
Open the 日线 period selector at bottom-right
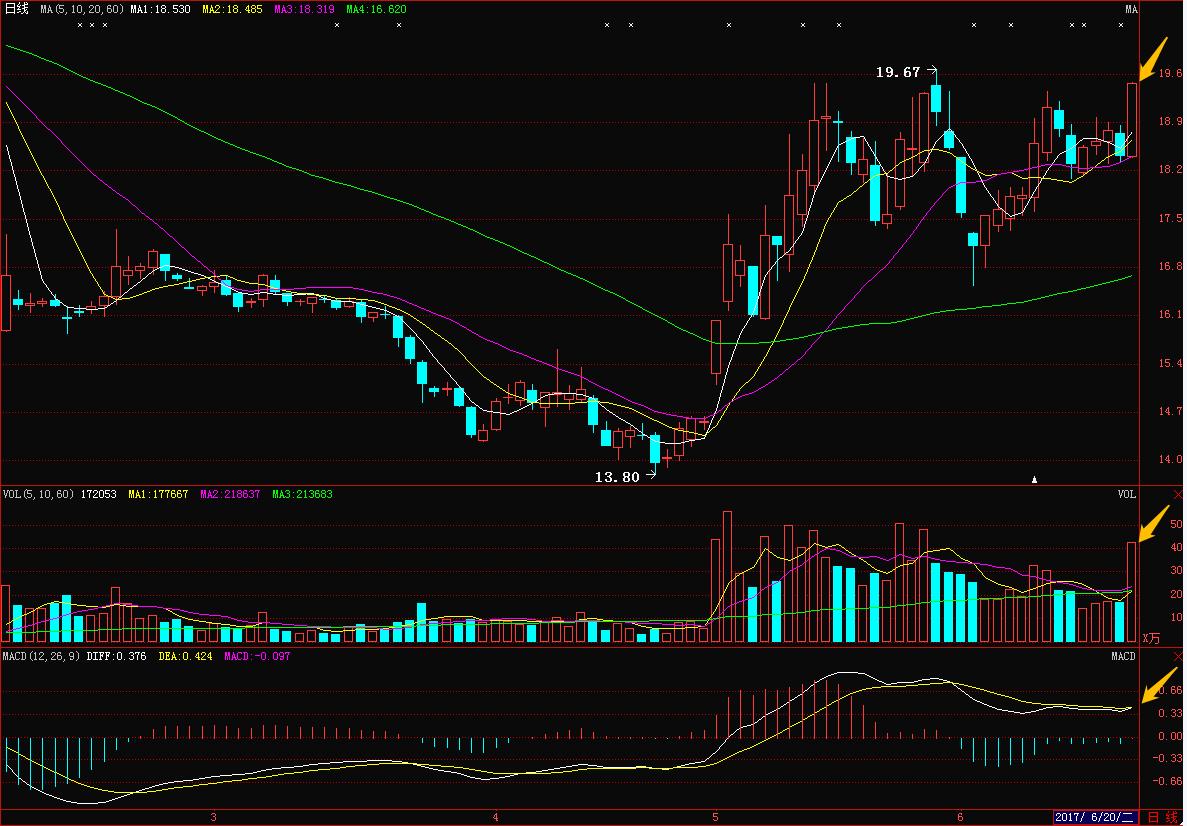click(x=1161, y=817)
